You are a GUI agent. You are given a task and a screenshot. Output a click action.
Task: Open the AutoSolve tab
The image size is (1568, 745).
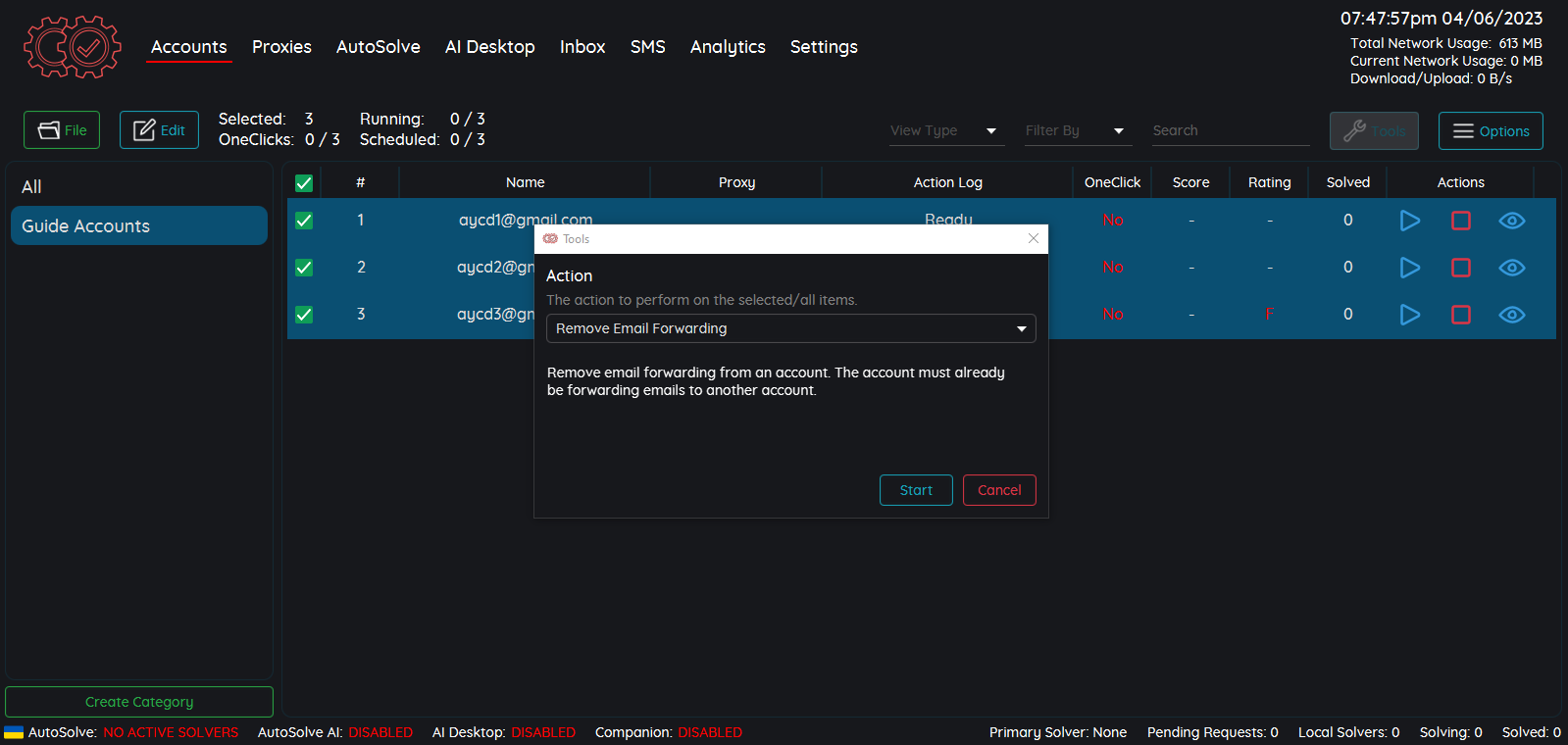(379, 47)
